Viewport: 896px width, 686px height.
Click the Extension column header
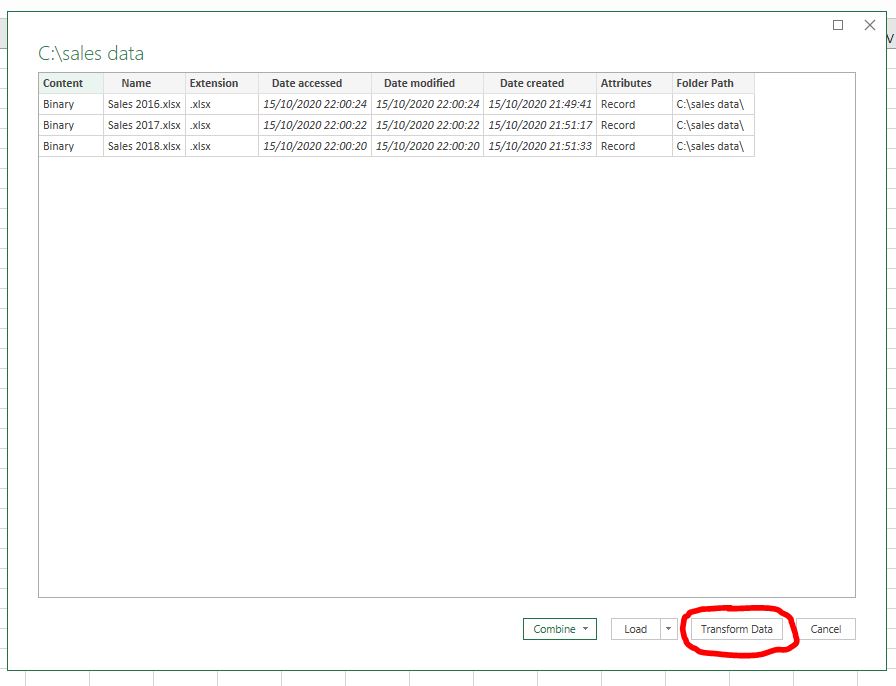[214, 83]
